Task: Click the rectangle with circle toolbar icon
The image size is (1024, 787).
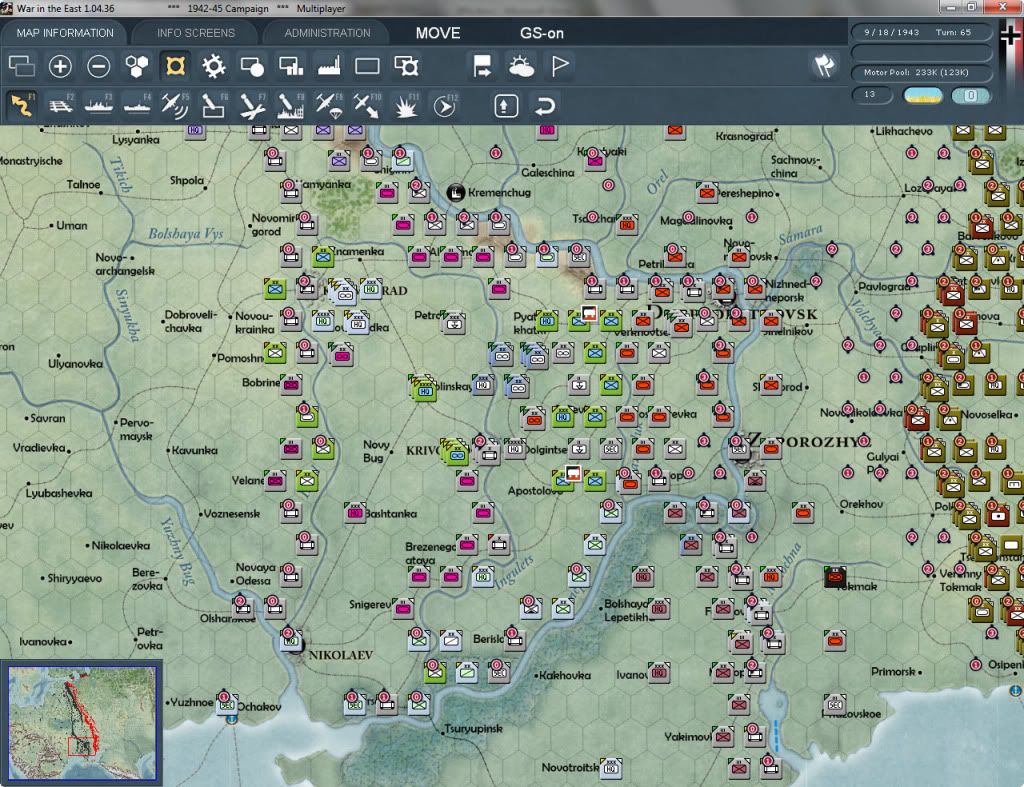Action: point(252,66)
